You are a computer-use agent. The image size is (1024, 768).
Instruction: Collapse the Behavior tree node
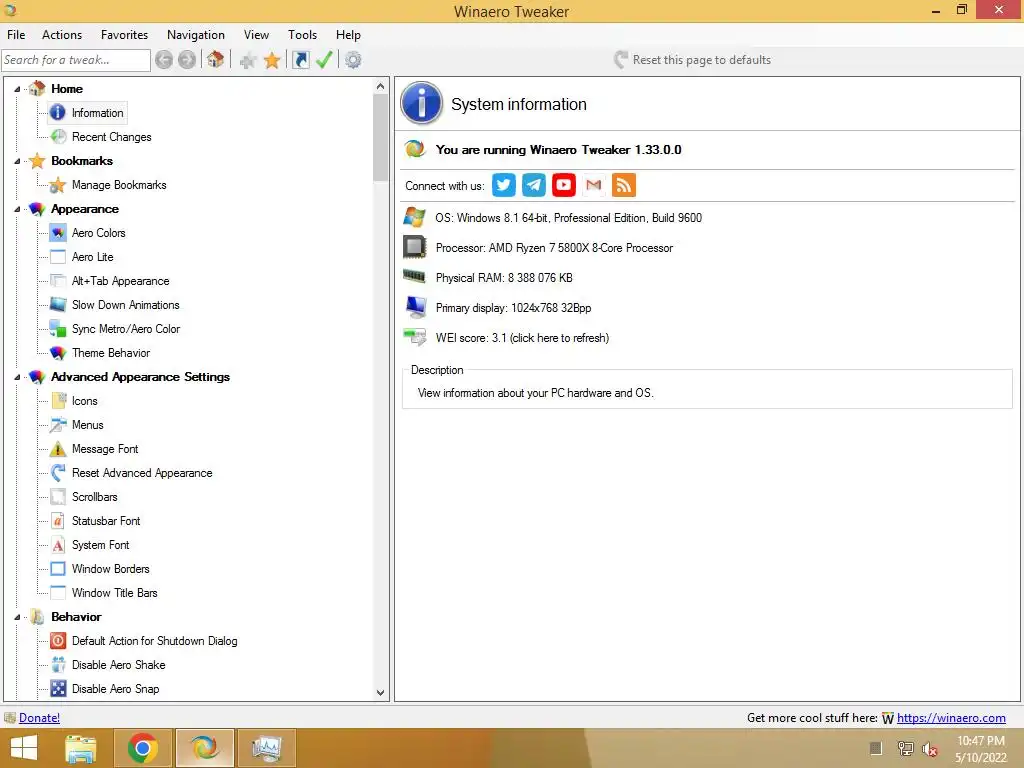tap(17, 616)
